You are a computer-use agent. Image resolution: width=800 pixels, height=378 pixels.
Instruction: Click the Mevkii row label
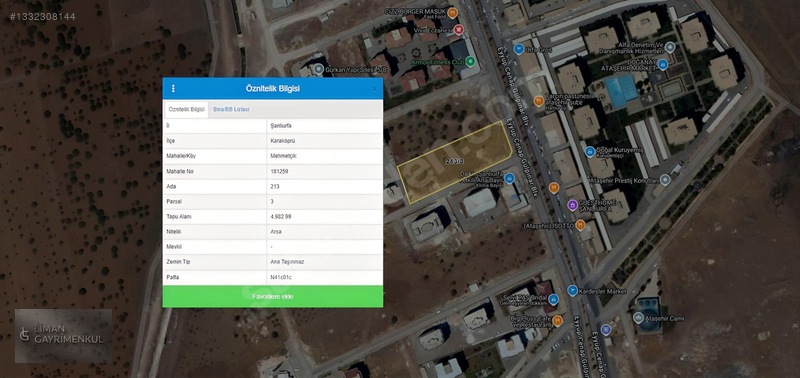point(174,247)
